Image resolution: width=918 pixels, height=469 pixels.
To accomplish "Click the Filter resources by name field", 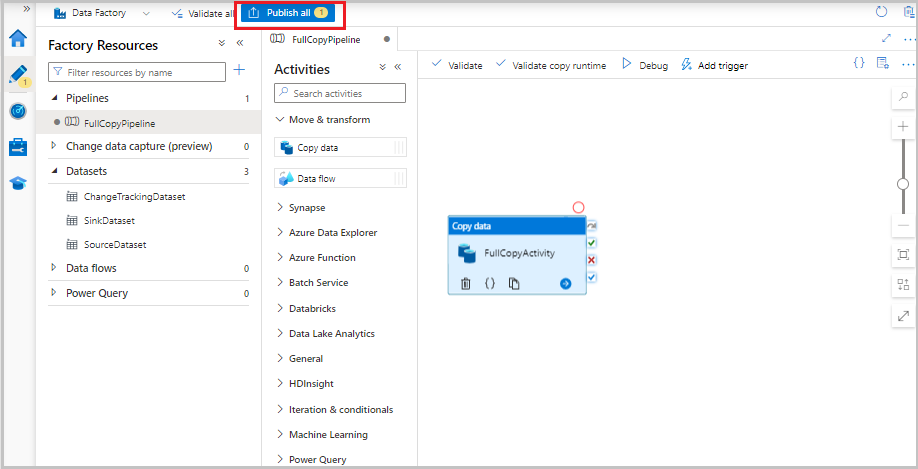I will pyautogui.click(x=137, y=73).
